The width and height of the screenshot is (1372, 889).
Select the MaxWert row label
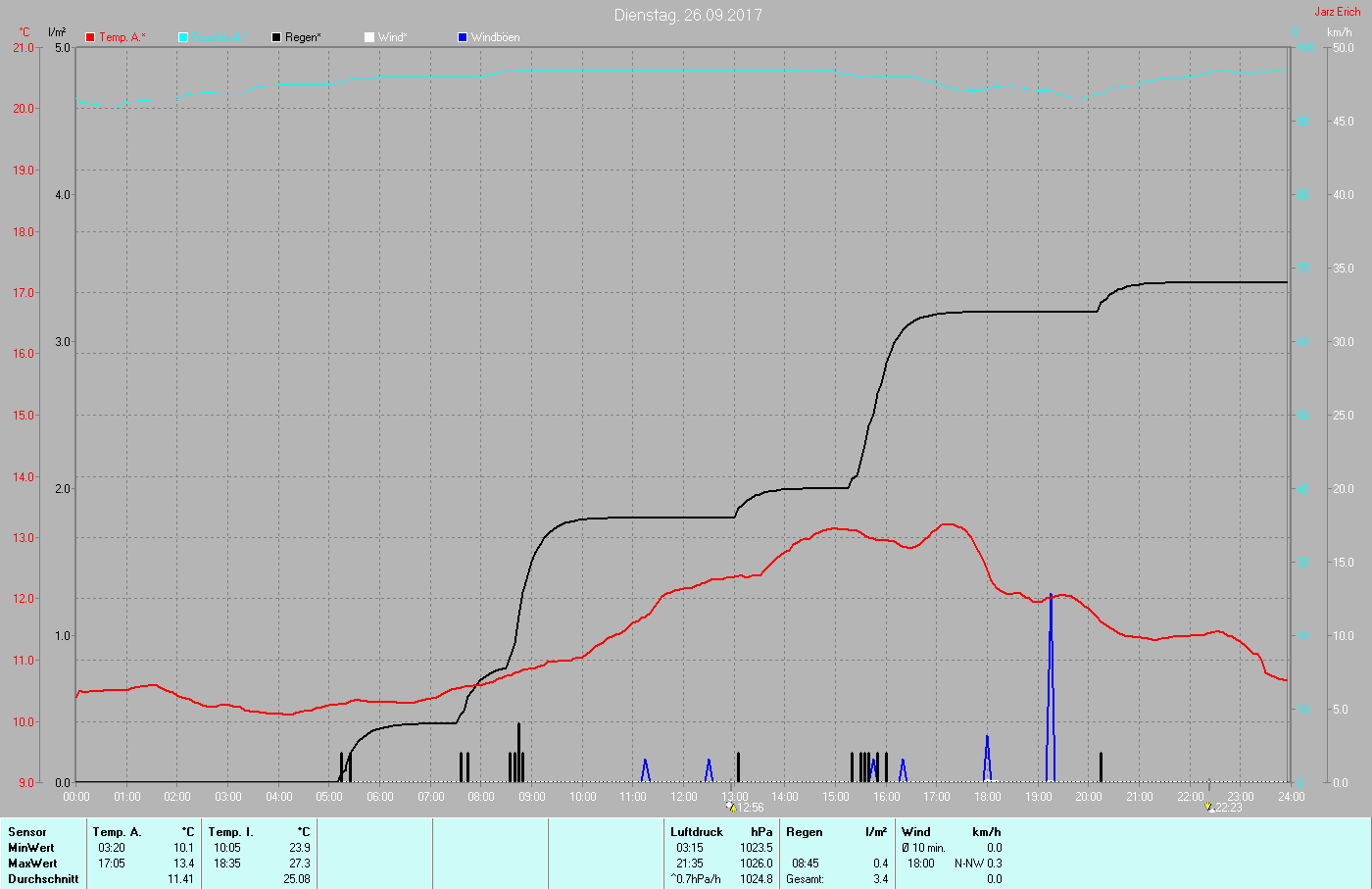tap(32, 864)
